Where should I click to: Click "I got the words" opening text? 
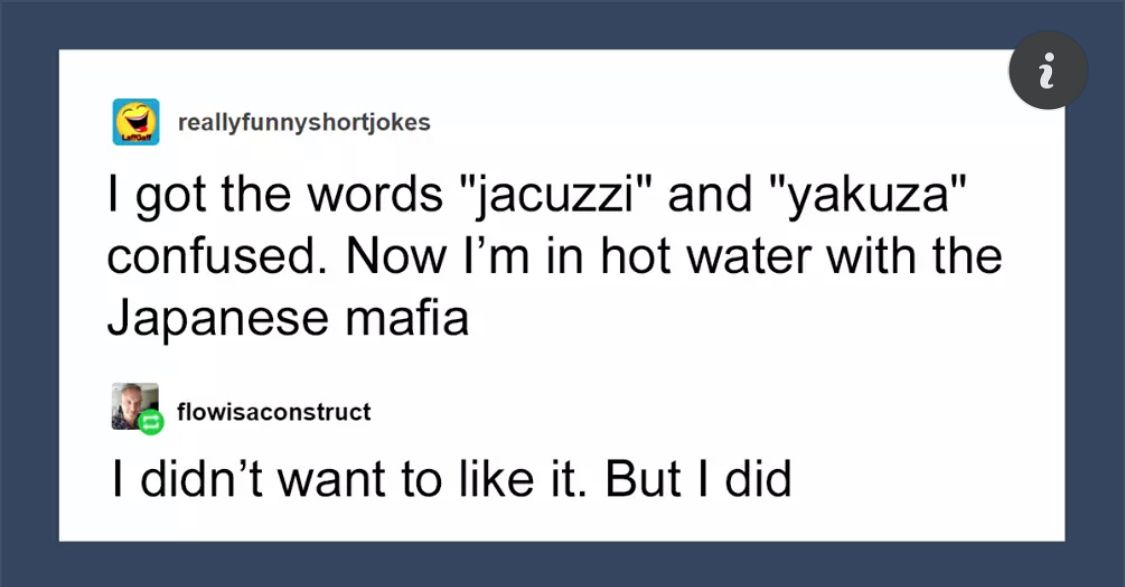tap(276, 194)
